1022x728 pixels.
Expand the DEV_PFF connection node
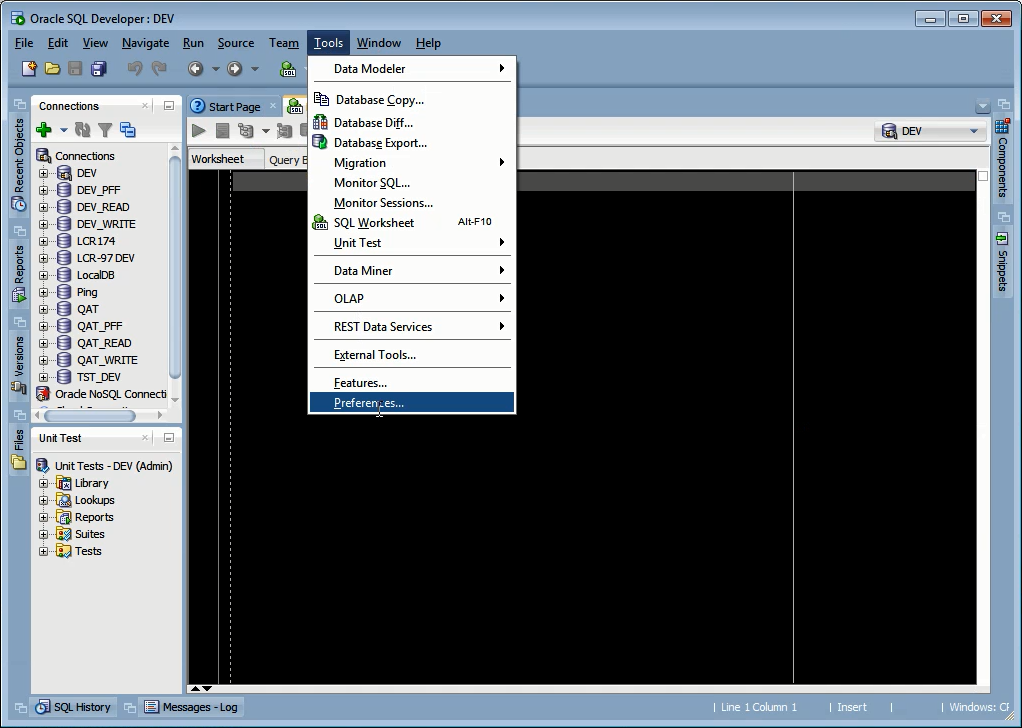[43, 190]
